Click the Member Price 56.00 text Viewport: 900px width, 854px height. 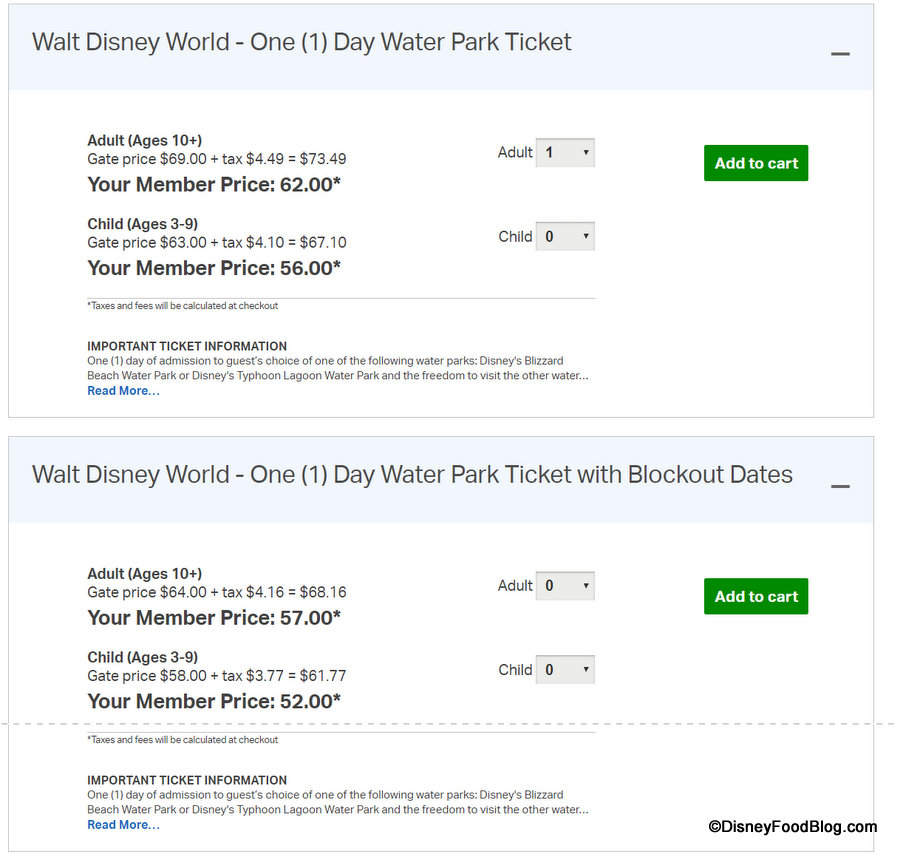(214, 268)
